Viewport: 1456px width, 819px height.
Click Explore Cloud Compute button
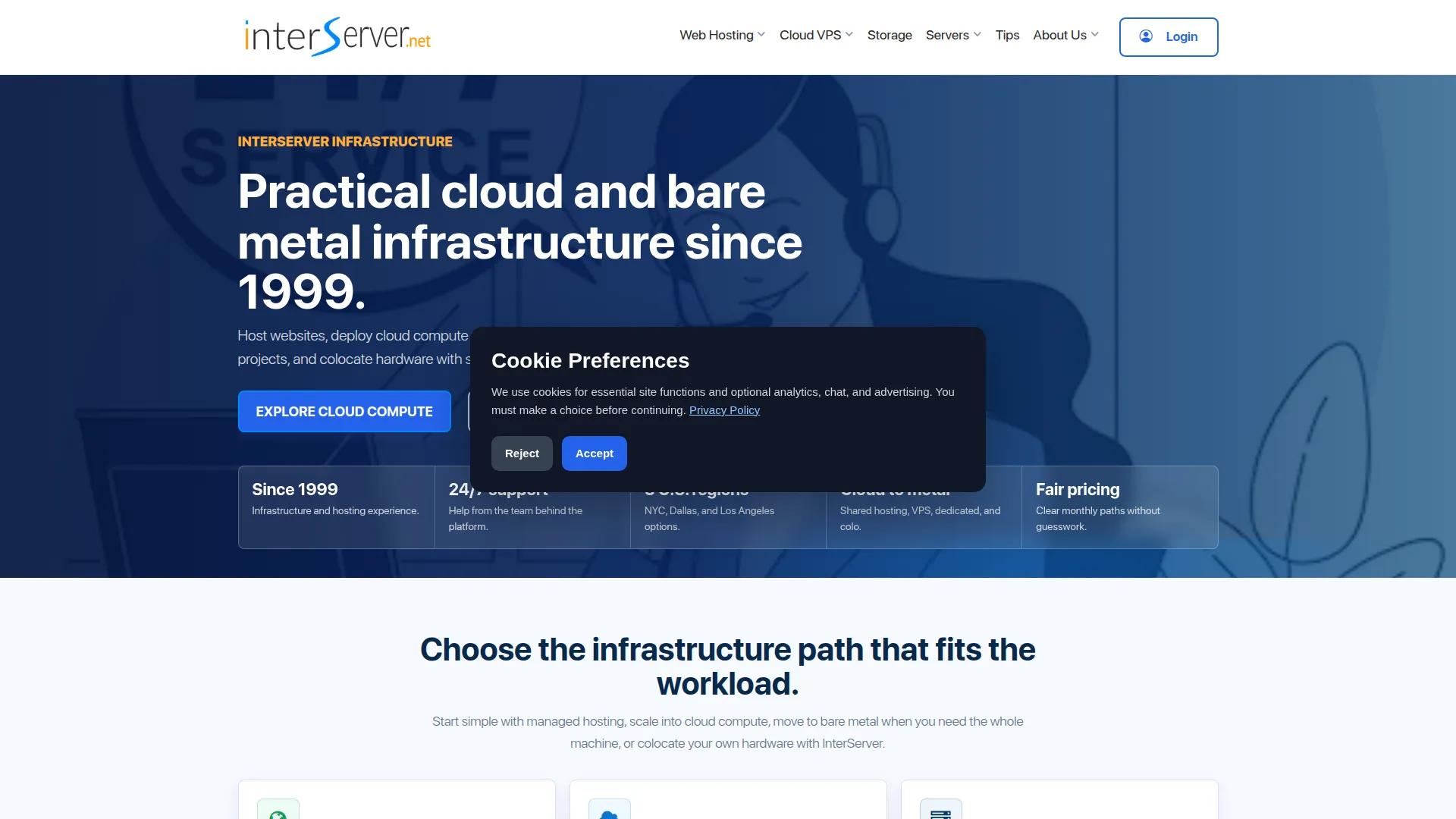344,411
